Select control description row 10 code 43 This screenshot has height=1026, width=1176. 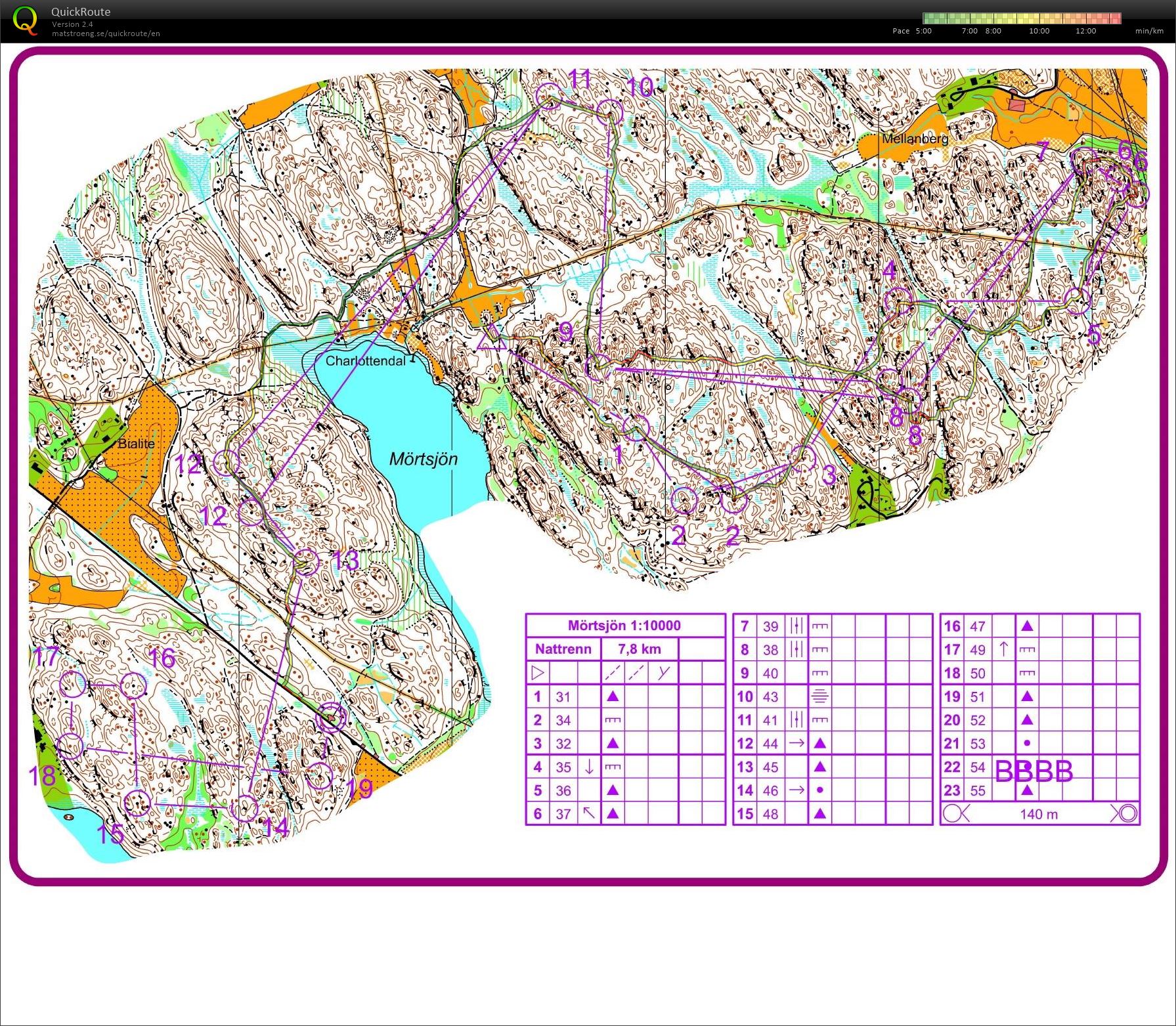click(770, 696)
